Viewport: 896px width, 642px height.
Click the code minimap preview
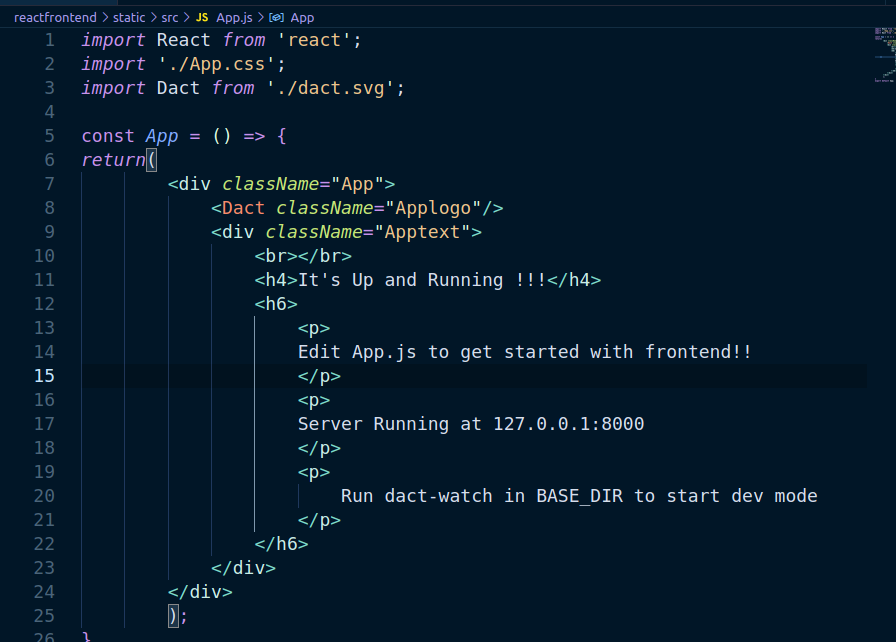pos(885,55)
